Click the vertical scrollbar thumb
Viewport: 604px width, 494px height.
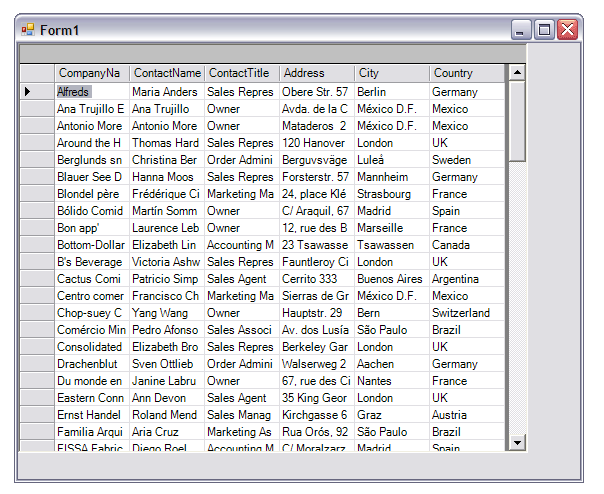click(517, 121)
